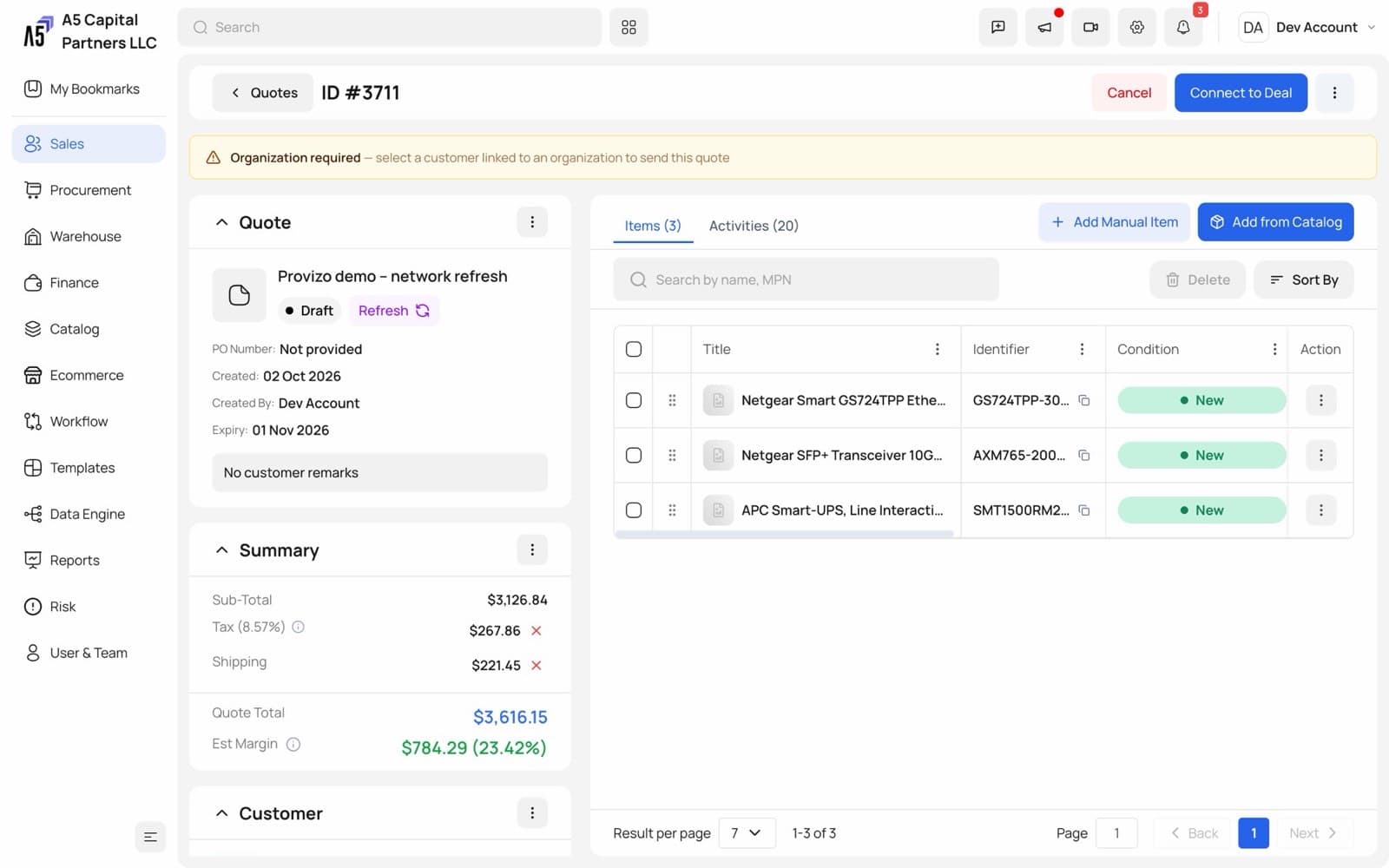Open the apps grid icon beside search
This screenshot has height=868, width=1389.
point(629,27)
